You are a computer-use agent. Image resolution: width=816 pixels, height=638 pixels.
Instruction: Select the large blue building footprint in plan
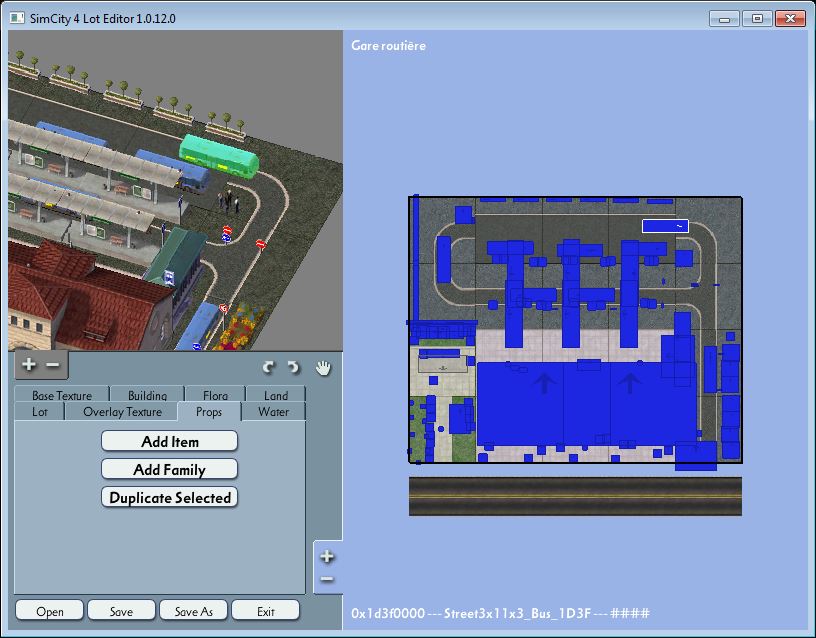[x=585, y=403]
